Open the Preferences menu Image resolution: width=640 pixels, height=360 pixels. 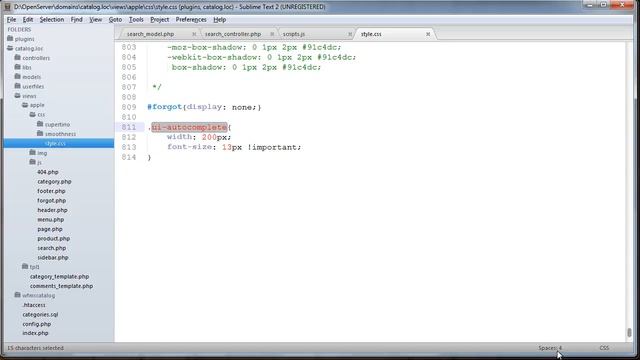point(191,20)
